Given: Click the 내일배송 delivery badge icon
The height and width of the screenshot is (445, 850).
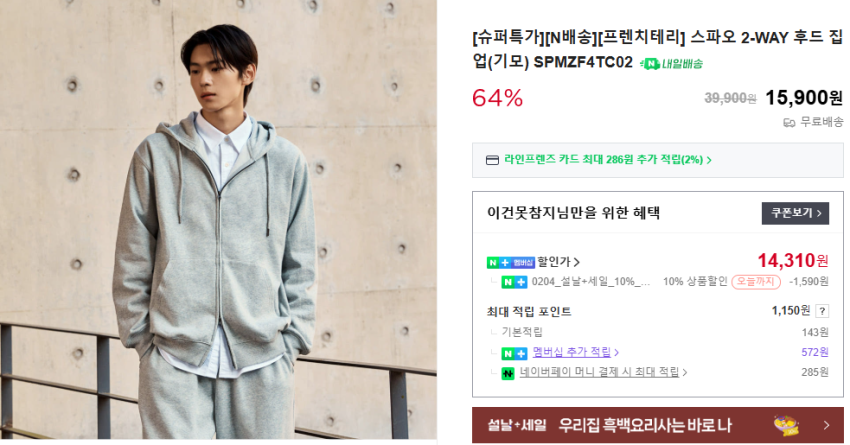Looking at the screenshot, I should pyautogui.click(x=671, y=64).
